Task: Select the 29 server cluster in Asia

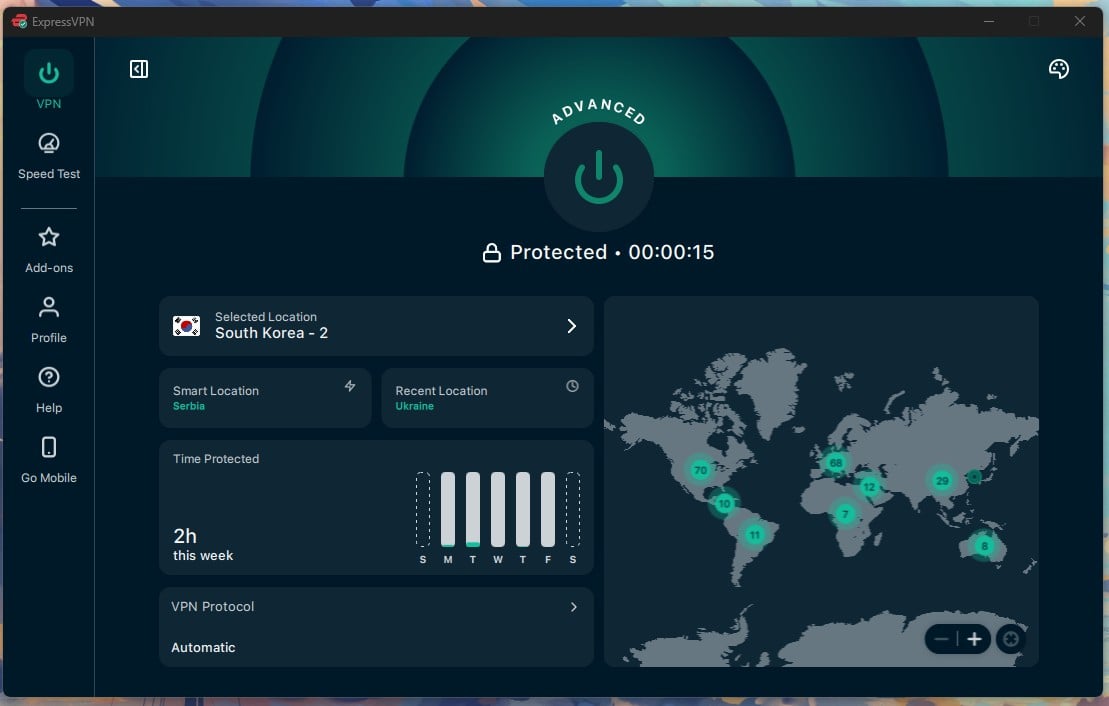Action: pyautogui.click(x=942, y=481)
